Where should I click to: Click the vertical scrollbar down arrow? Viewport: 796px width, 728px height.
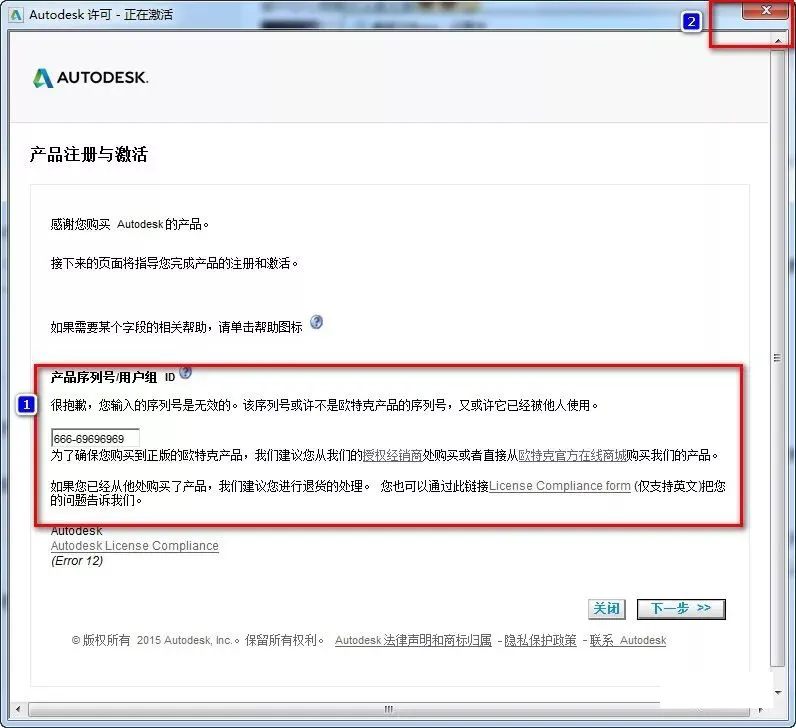pyautogui.click(x=778, y=692)
